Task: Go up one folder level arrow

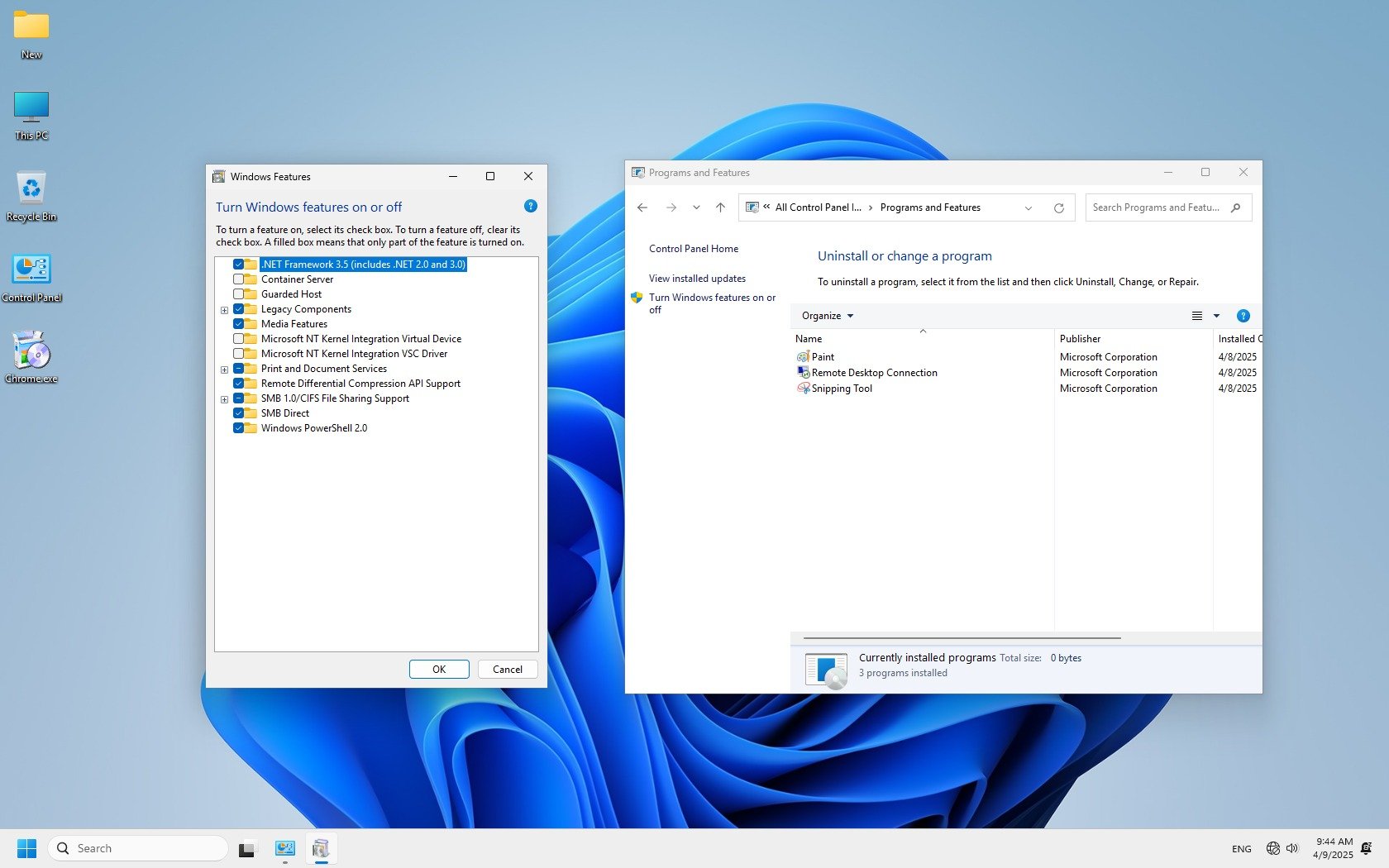Action: (720, 208)
